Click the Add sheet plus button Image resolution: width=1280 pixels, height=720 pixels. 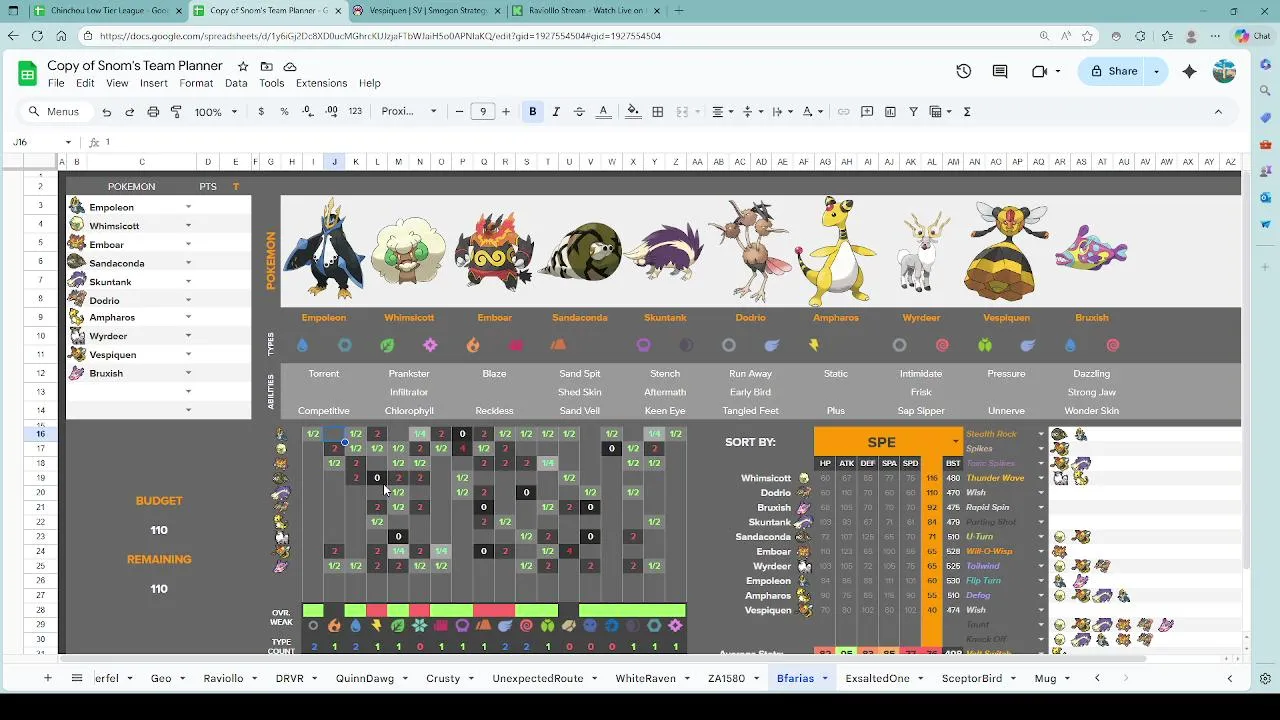click(x=47, y=678)
